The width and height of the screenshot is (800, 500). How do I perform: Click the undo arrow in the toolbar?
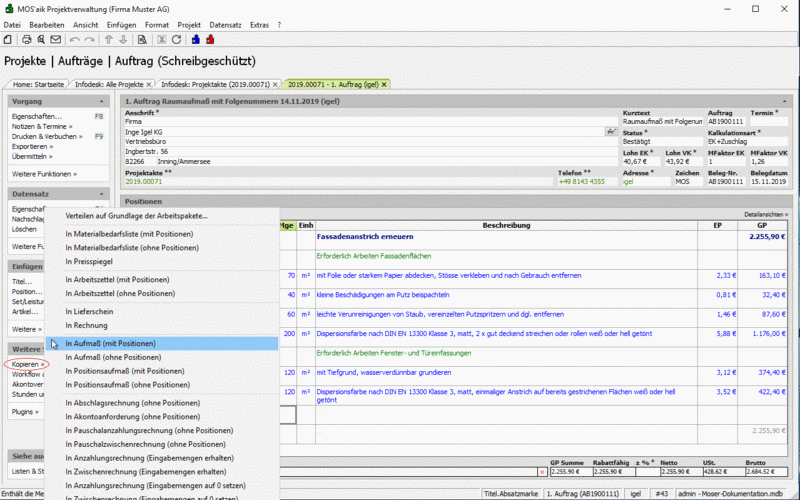click(75, 39)
